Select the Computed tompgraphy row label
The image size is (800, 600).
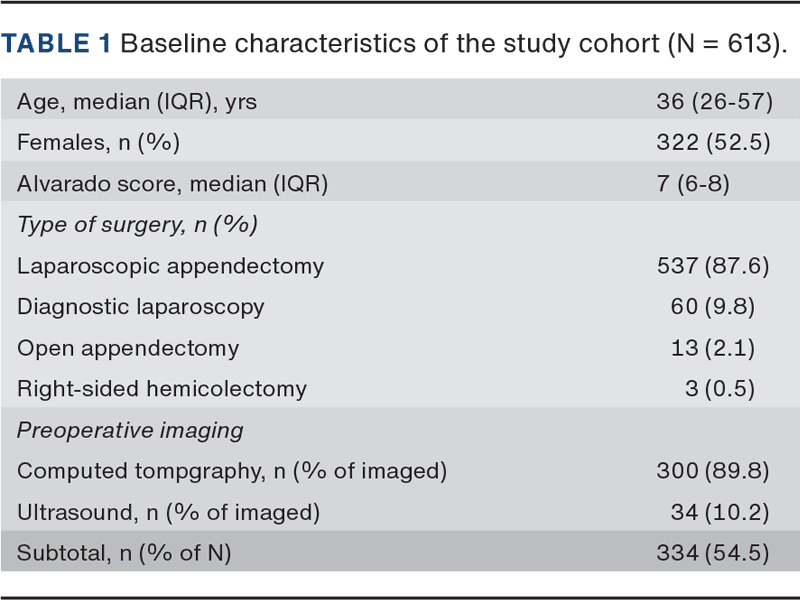(232, 471)
